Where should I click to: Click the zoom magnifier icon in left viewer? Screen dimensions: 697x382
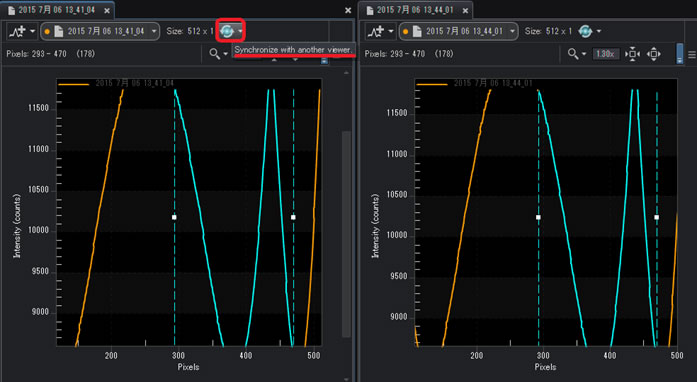pos(214,54)
